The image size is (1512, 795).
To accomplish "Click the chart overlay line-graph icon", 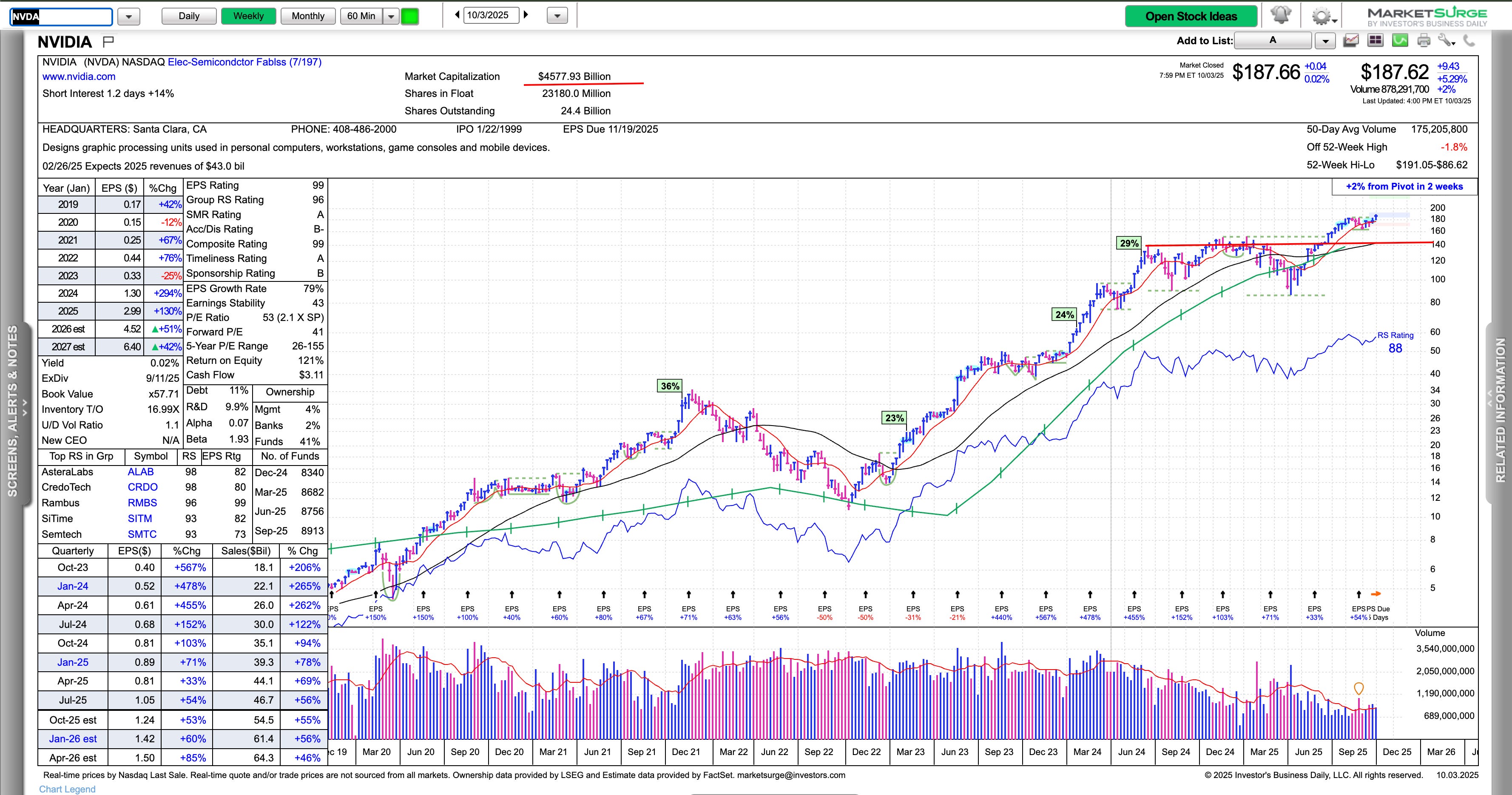I will click(1351, 40).
